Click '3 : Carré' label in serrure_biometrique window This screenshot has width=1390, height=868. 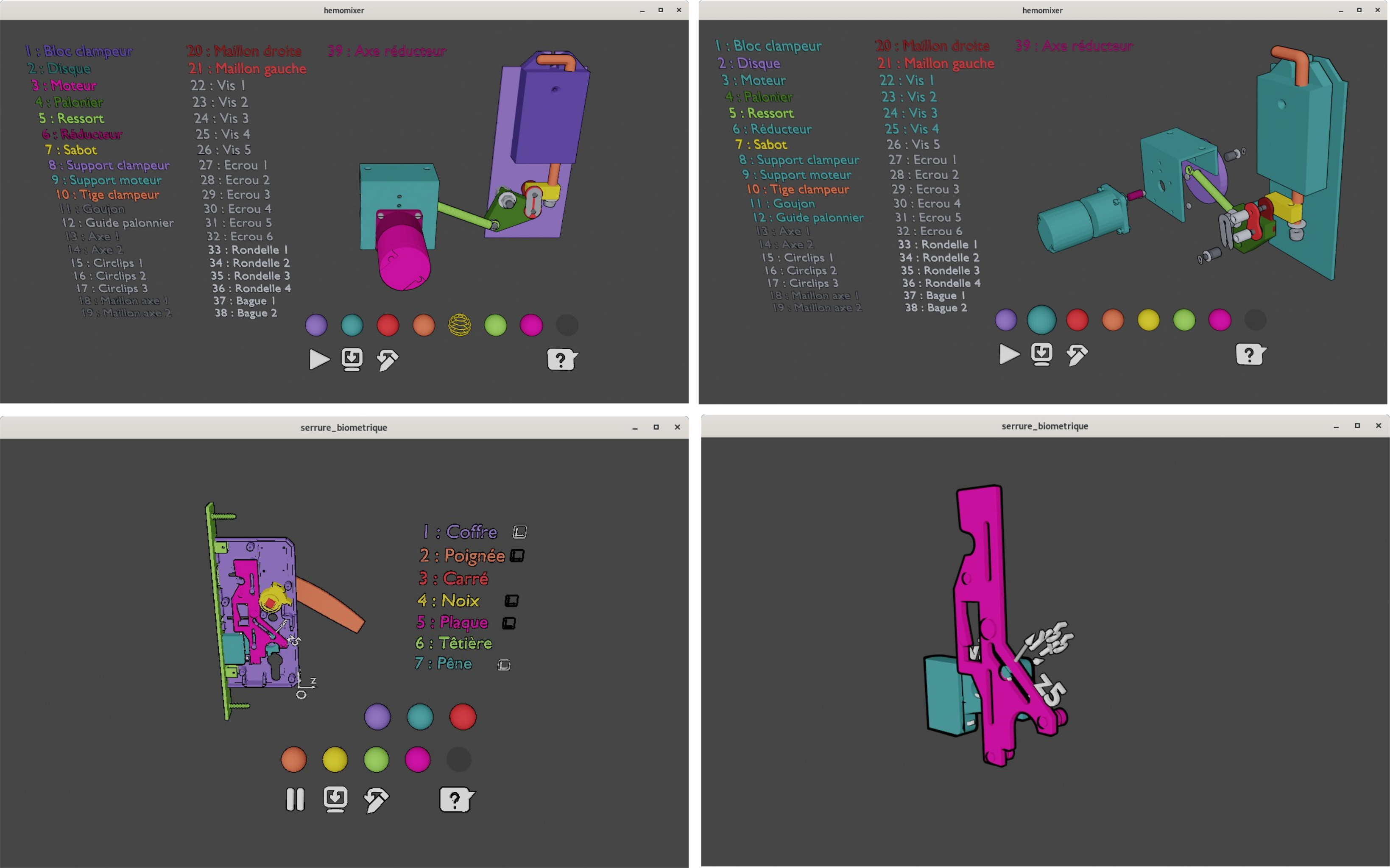(453, 578)
